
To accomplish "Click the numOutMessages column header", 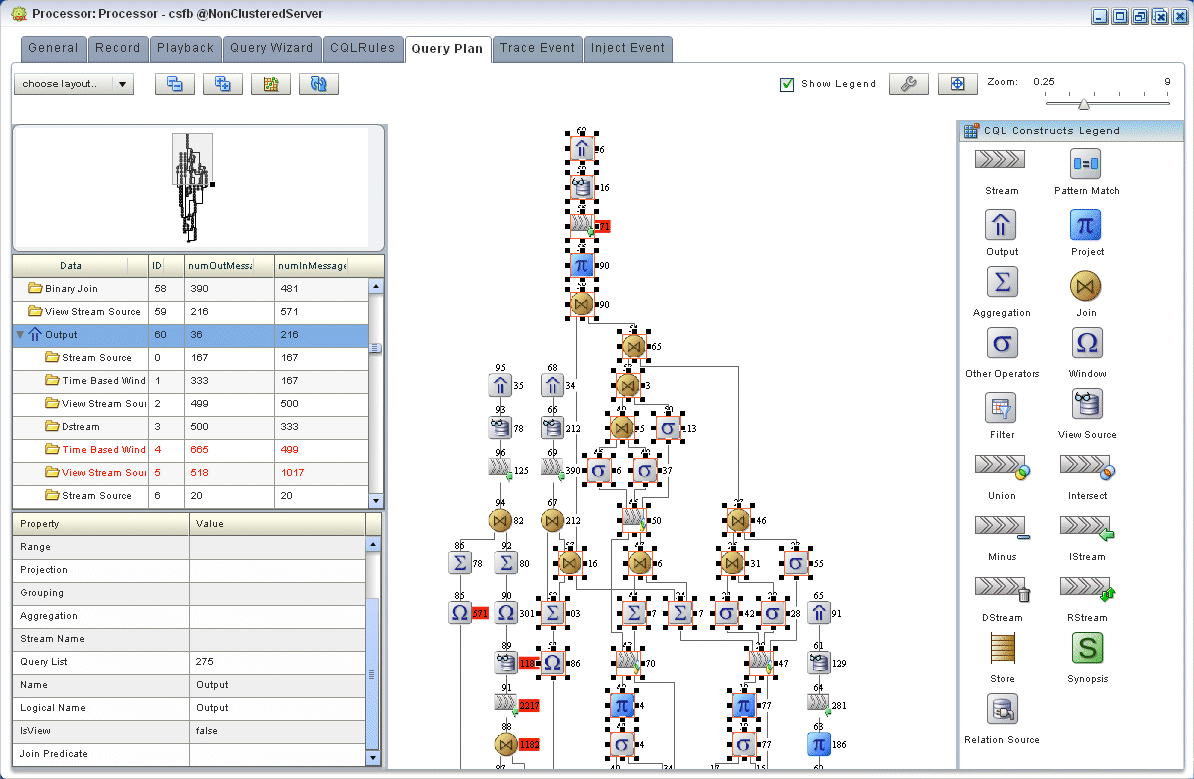I will 229,266.
